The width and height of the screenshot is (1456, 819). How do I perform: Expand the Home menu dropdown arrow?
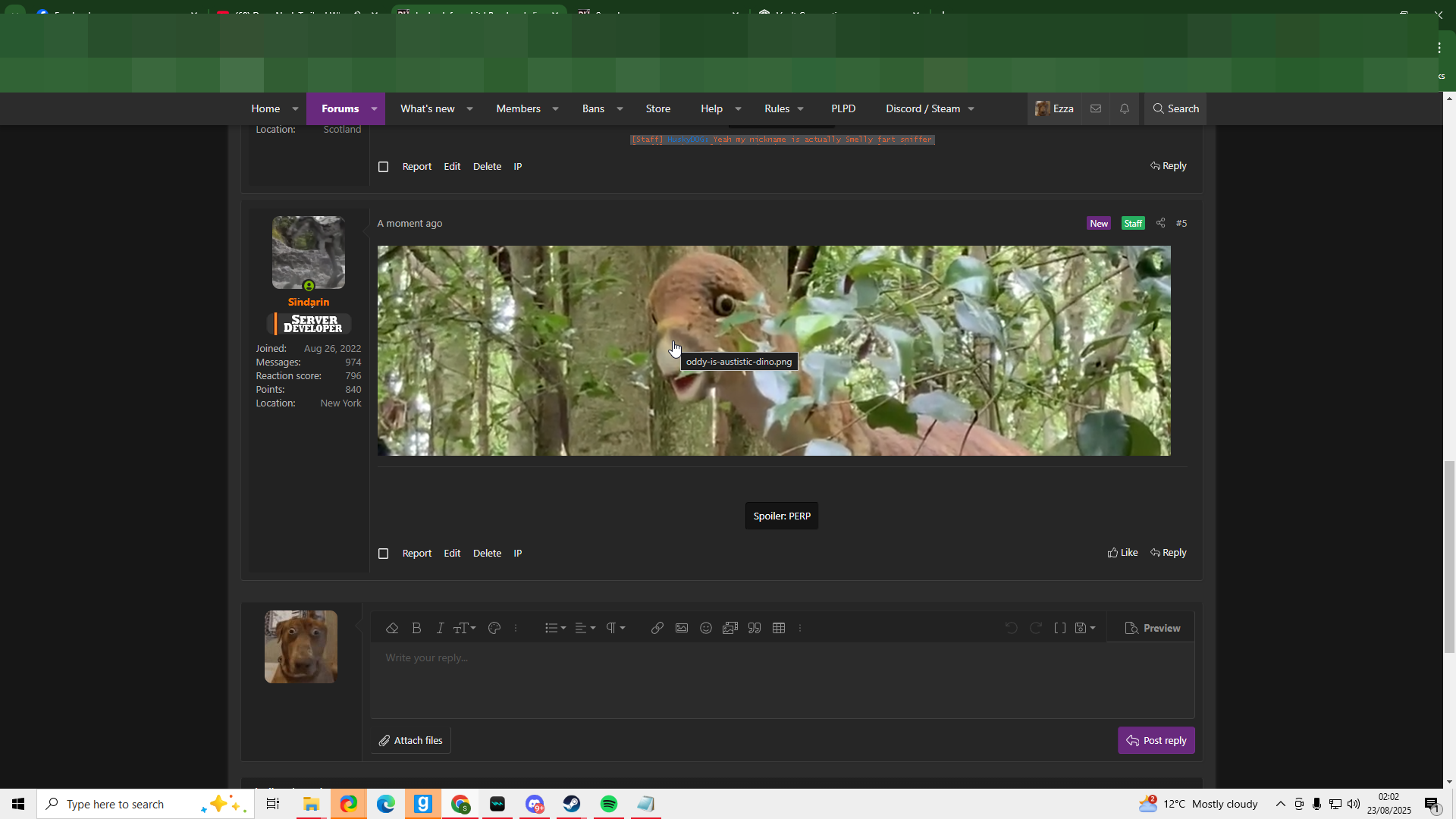tap(295, 109)
